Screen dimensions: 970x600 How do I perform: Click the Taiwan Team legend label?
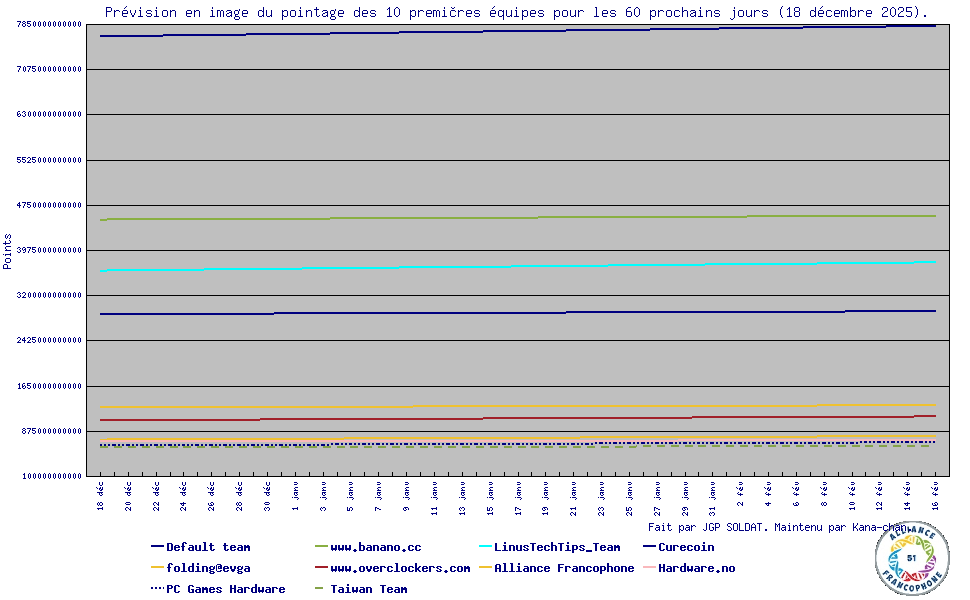pos(368,589)
